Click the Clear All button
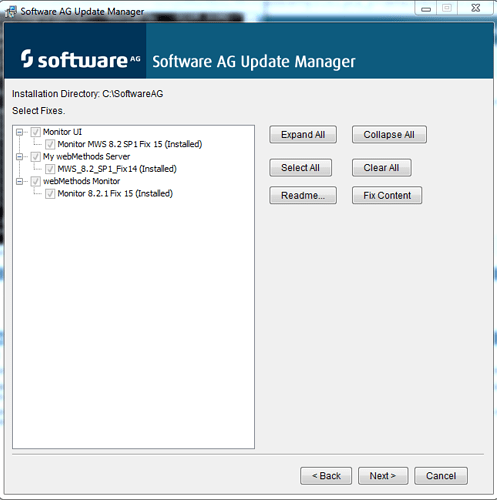Image resolution: width=497 pixels, height=500 pixels. click(382, 168)
